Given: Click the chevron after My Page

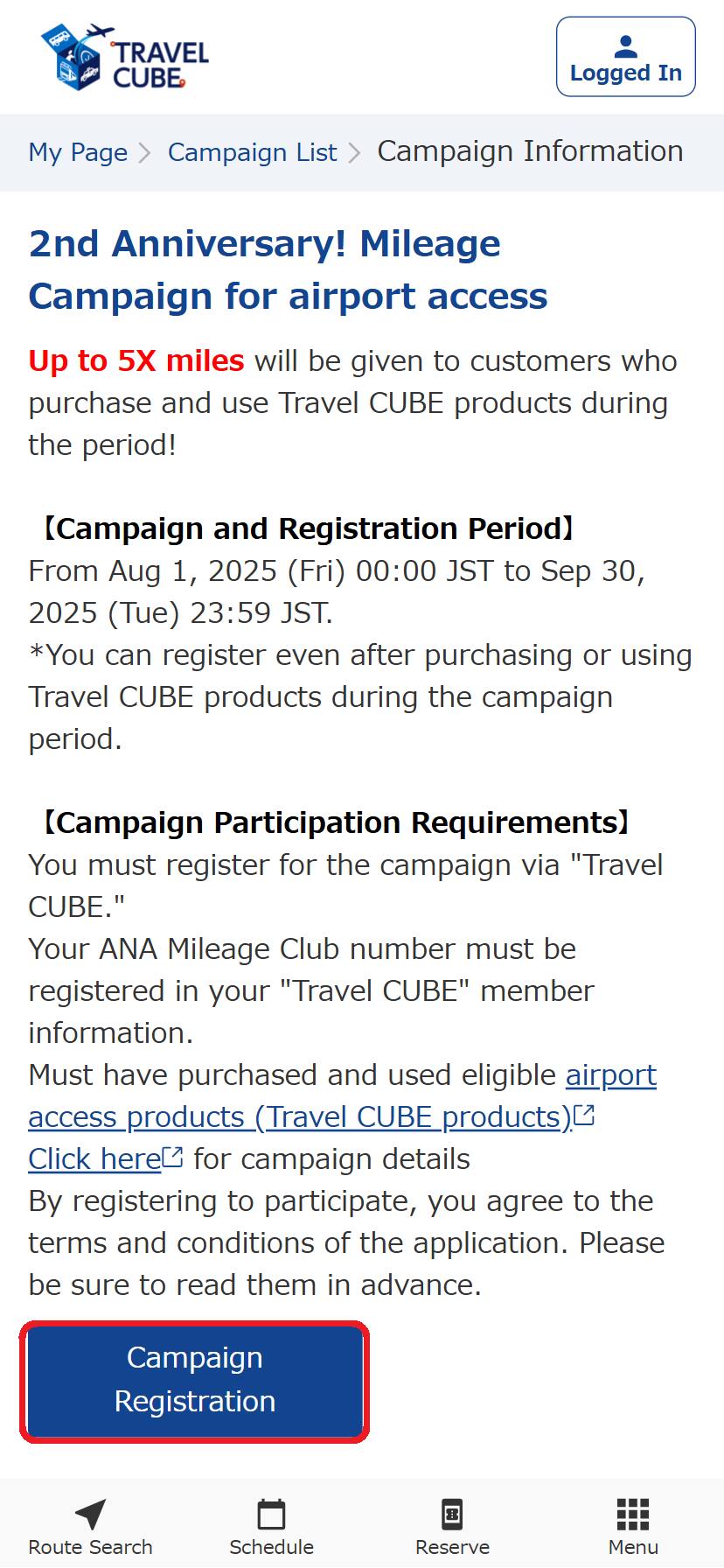Looking at the screenshot, I should [x=146, y=153].
